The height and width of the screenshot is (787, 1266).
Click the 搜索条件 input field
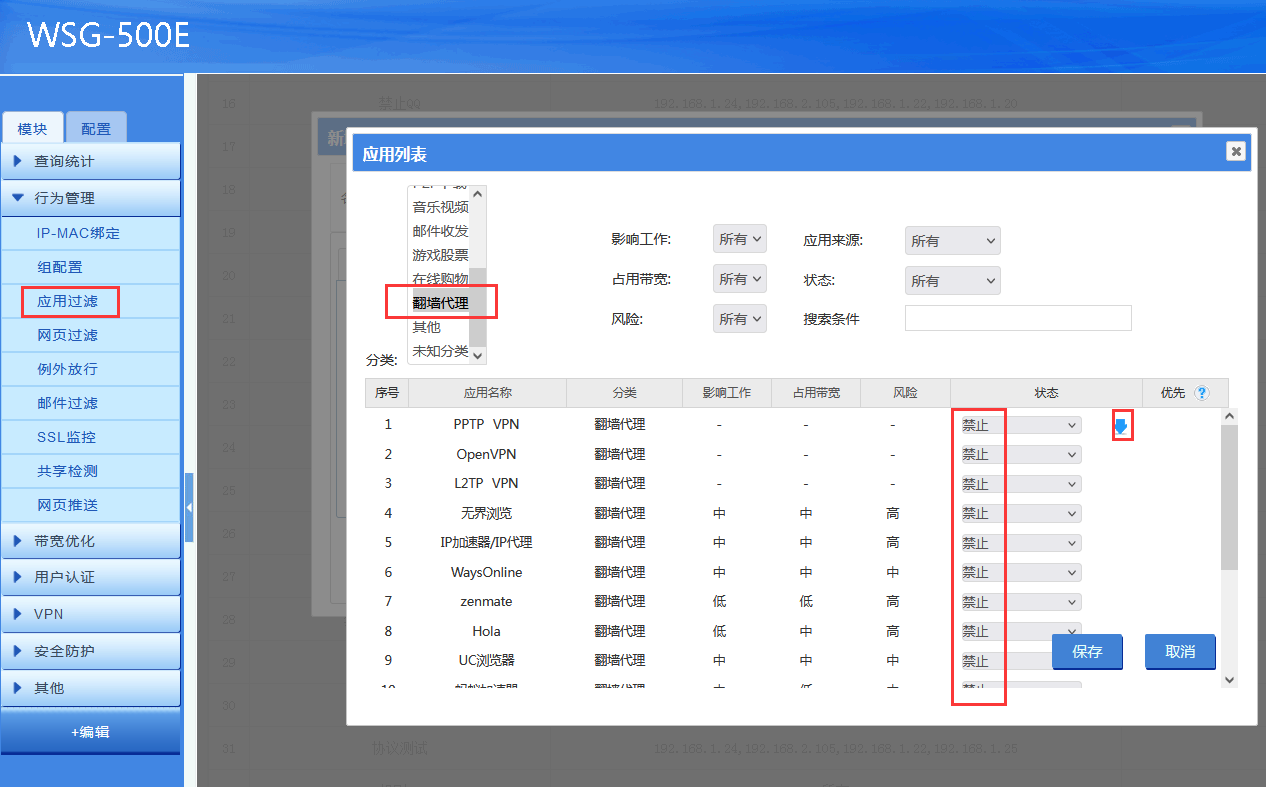click(x=1018, y=318)
